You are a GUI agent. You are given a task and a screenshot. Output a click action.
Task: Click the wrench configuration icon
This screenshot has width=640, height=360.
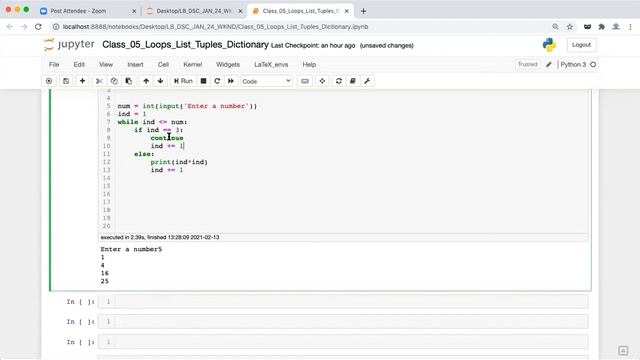coord(367,81)
